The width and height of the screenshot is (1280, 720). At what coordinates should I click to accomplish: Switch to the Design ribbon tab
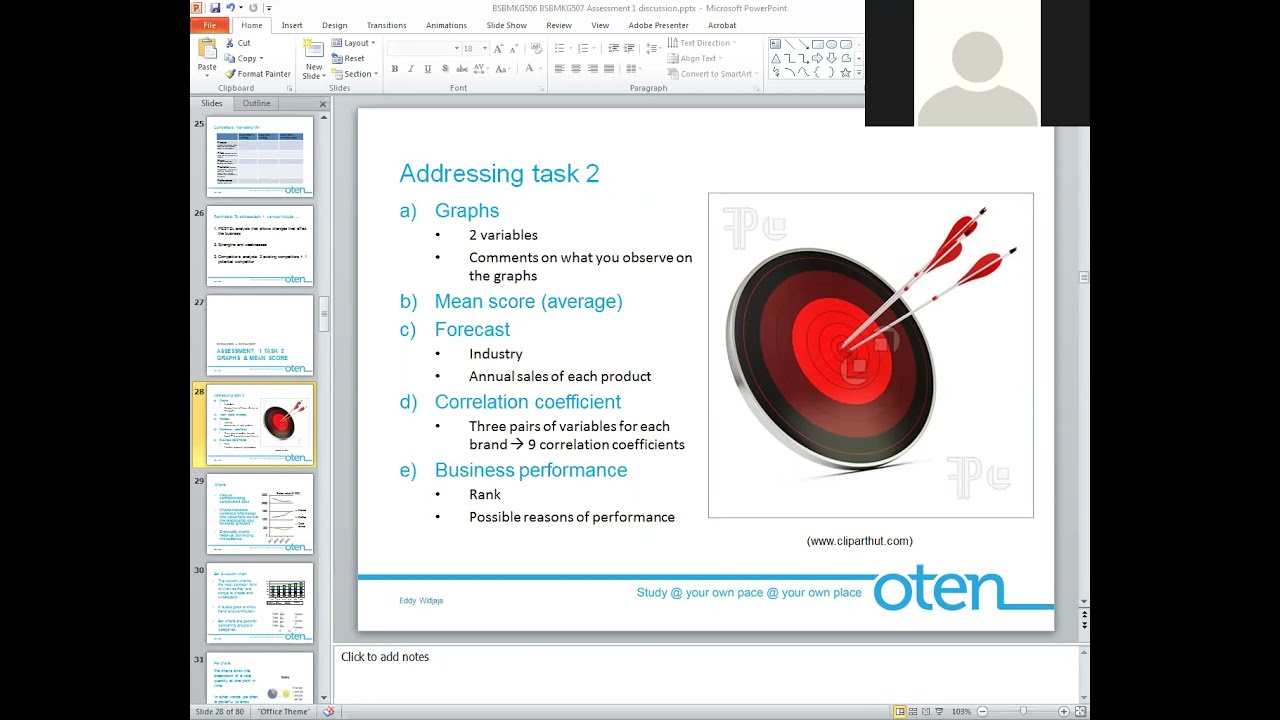[x=335, y=25]
